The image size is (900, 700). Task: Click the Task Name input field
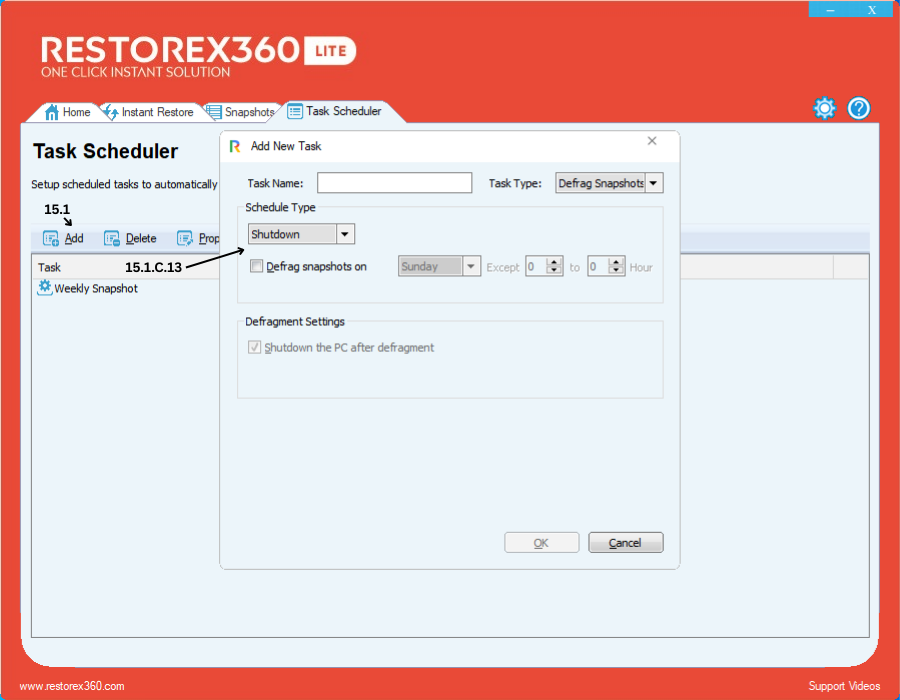click(394, 183)
